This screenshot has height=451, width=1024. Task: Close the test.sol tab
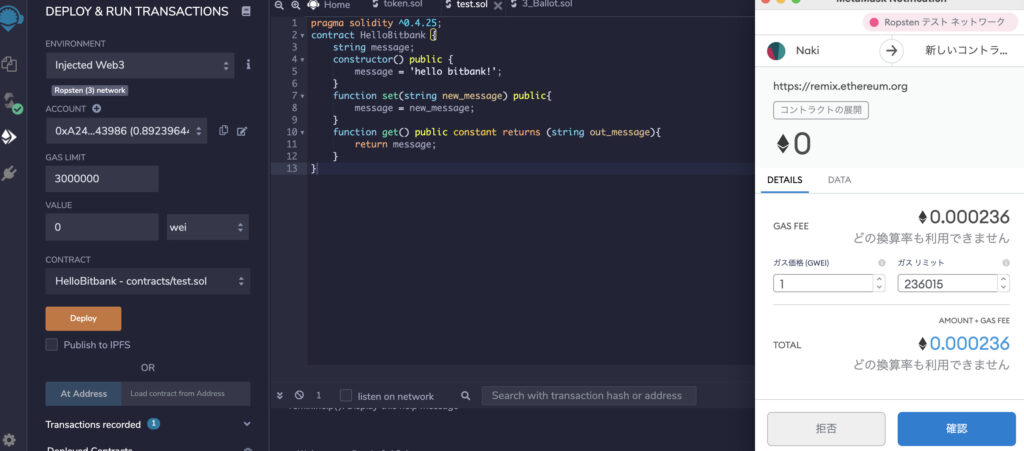coord(498,5)
